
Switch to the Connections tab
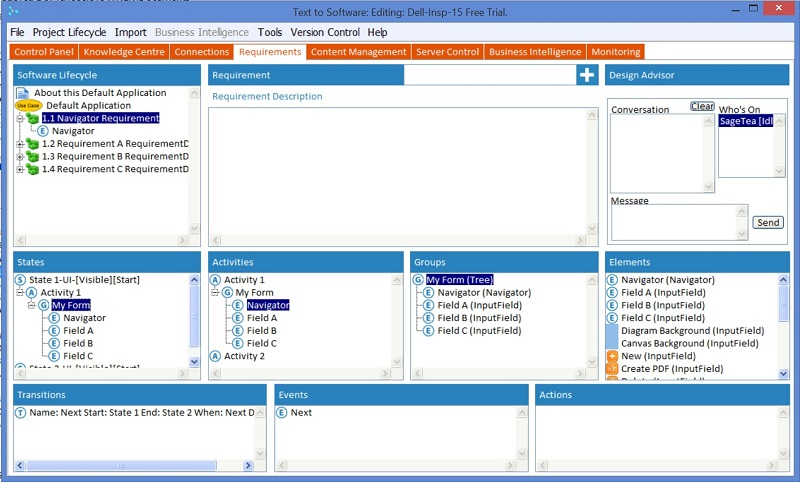(x=202, y=52)
